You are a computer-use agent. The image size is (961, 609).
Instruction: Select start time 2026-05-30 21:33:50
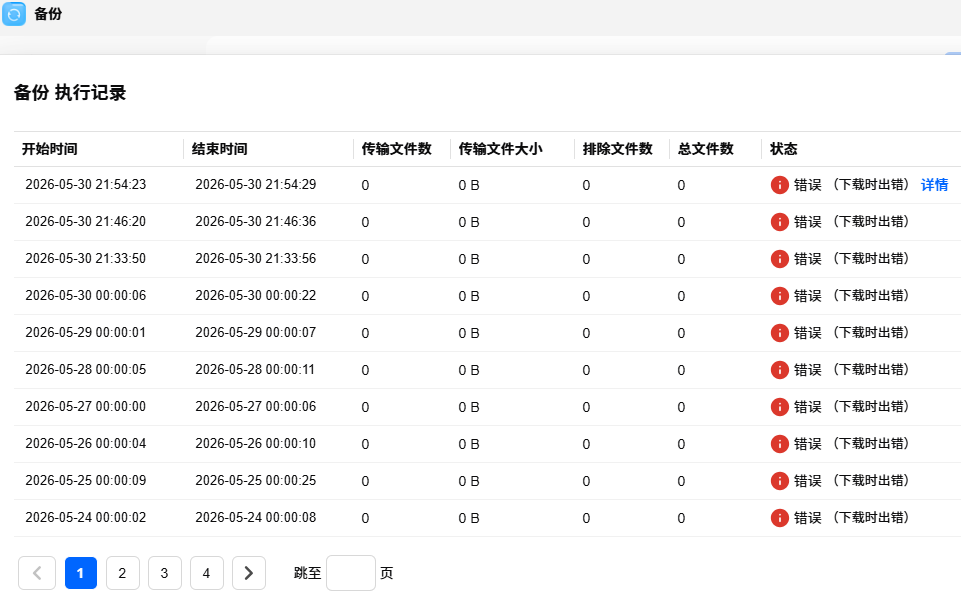[x=86, y=259]
